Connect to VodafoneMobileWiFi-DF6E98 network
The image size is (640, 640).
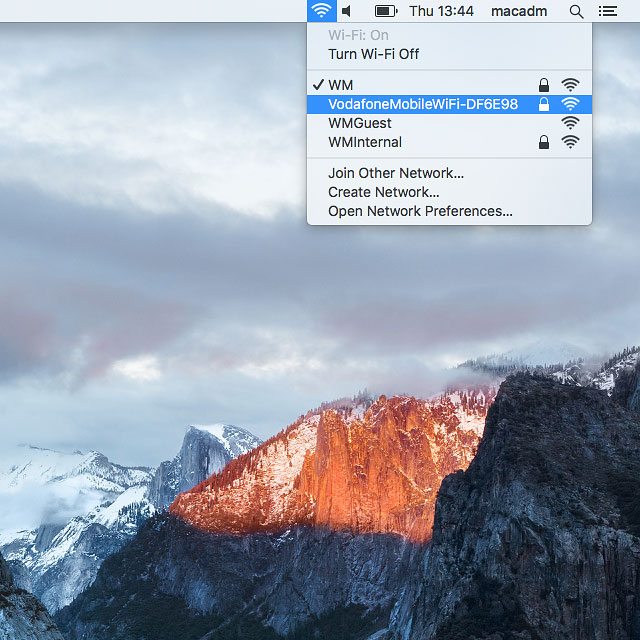click(x=423, y=104)
